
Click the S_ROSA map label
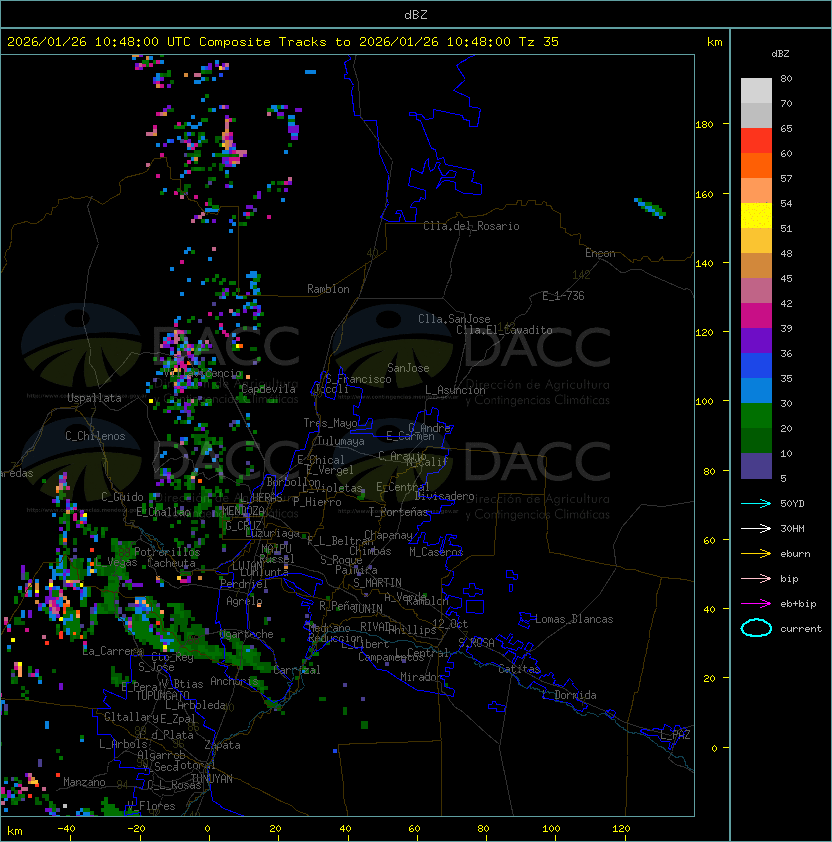[476, 643]
